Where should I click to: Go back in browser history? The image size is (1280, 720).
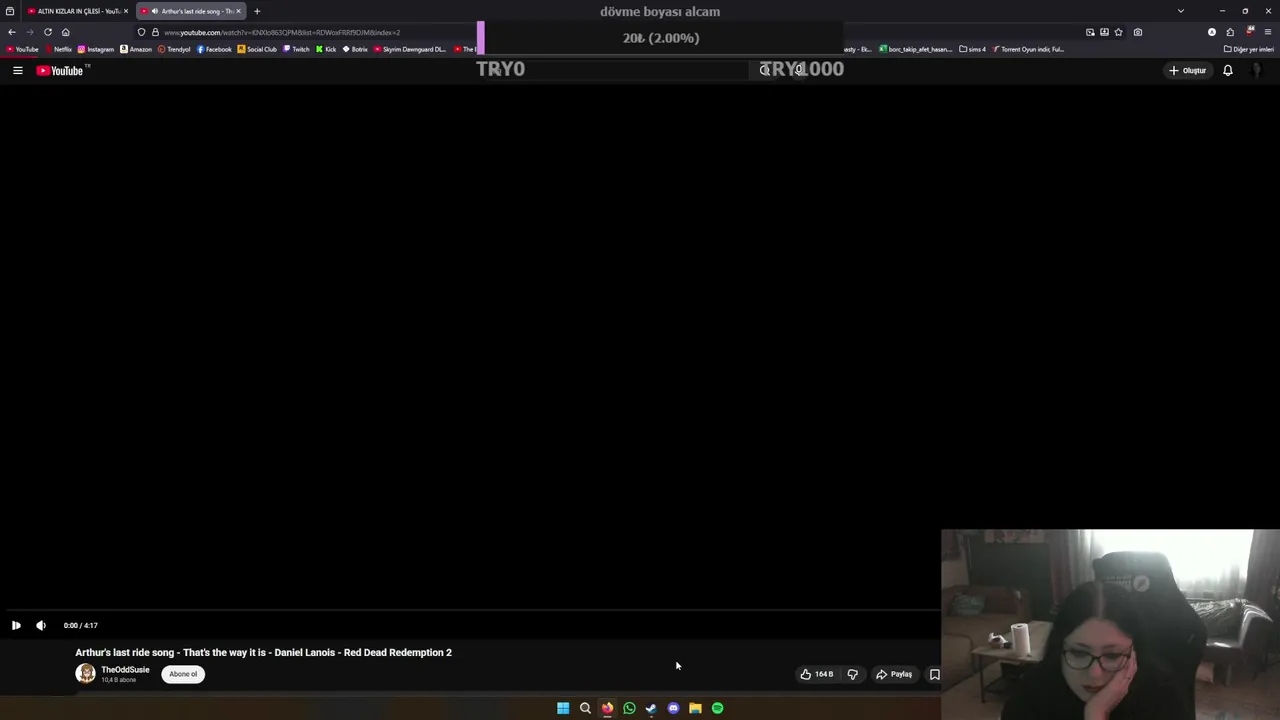click(x=12, y=32)
